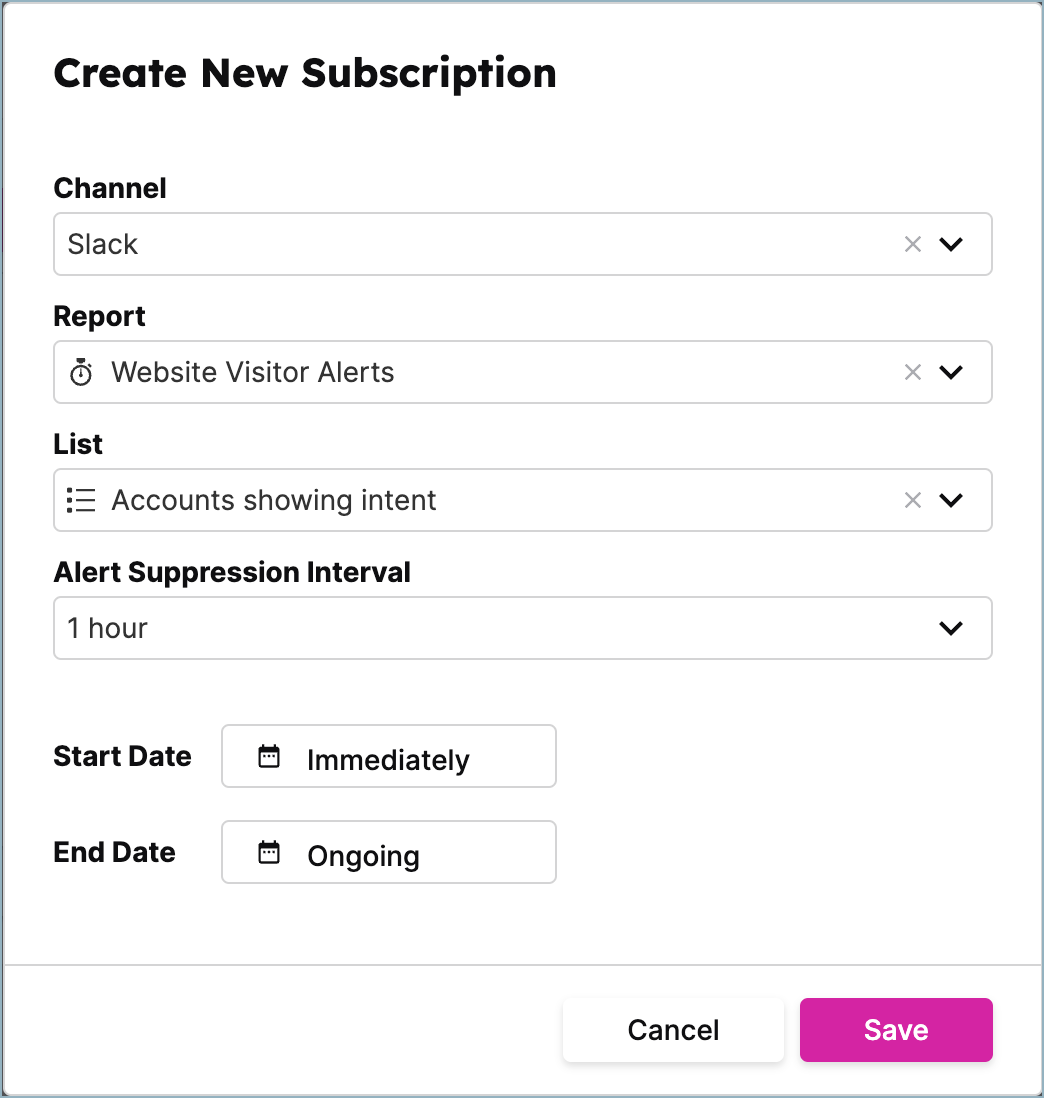Click Accounts showing intent list value

[x=274, y=500]
